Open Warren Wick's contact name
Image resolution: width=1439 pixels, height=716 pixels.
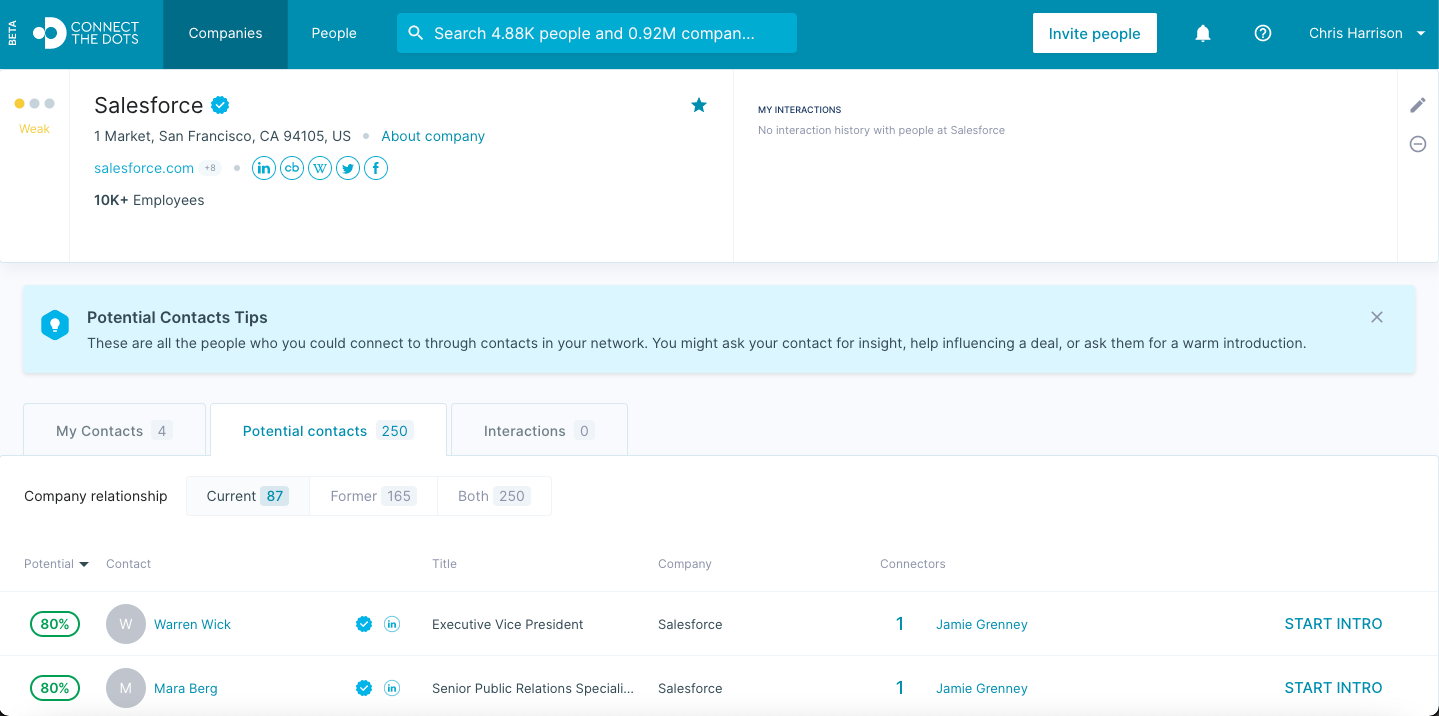pos(192,624)
